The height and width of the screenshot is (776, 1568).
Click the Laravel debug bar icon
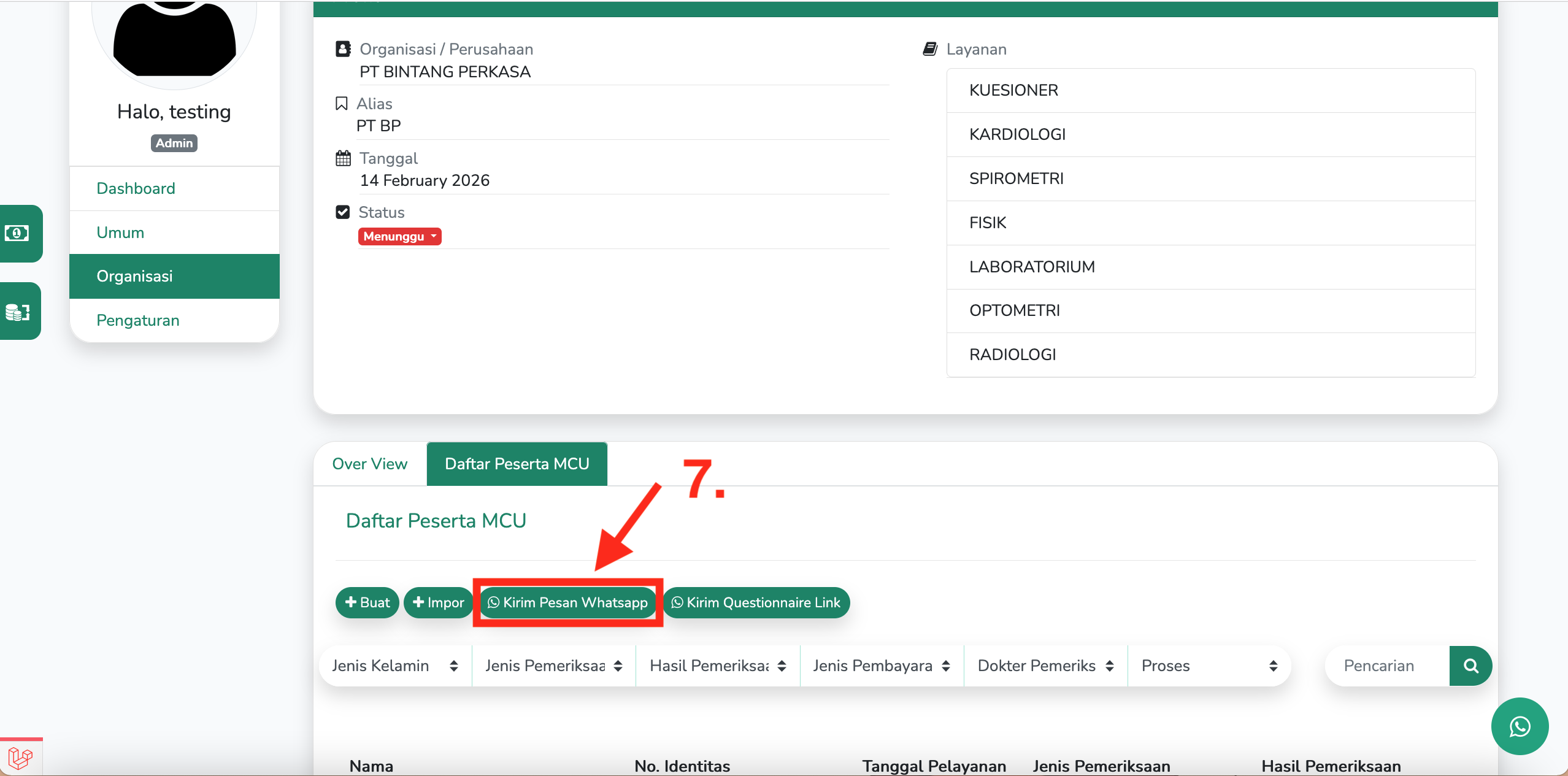point(20,758)
